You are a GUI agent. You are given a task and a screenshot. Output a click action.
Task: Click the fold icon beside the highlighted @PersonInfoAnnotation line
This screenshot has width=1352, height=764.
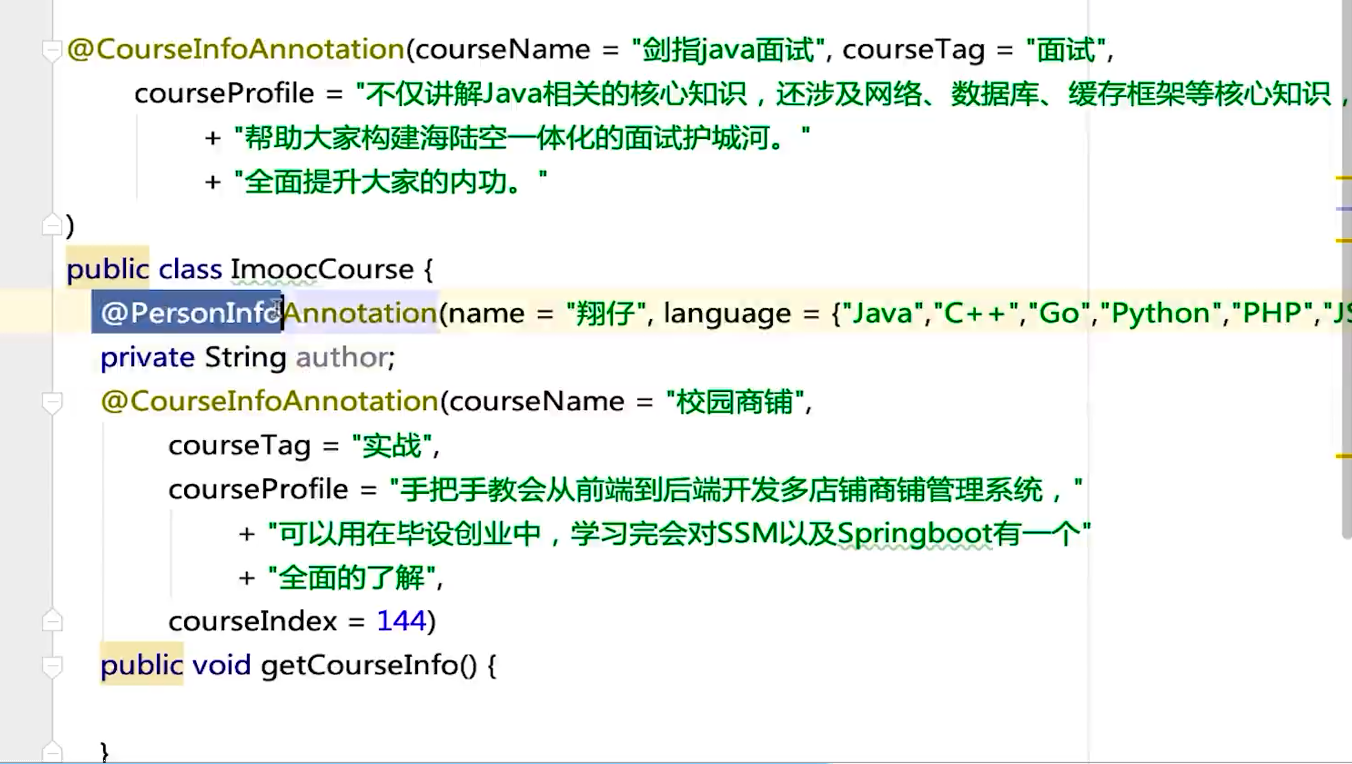point(53,311)
